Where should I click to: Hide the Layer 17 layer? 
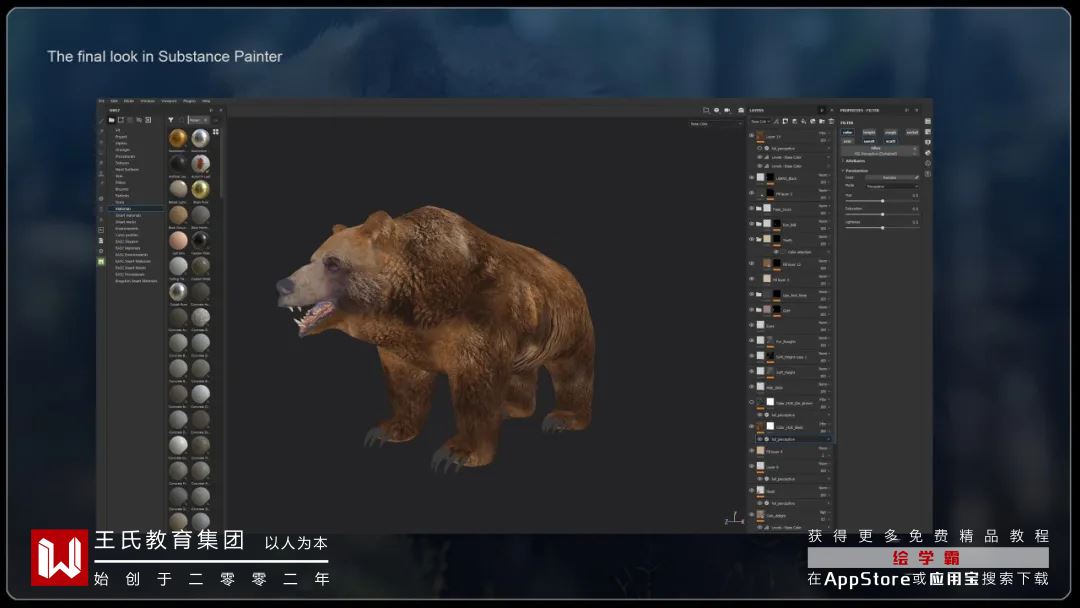click(x=751, y=136)
